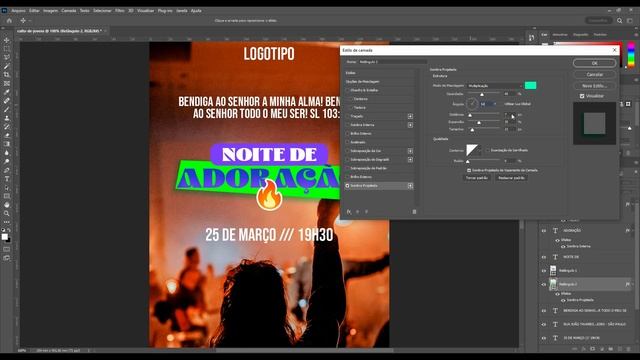Click delete layer trash in Layers panel
Viewport: 640px width, 360px height.
click(x=629, y=349)
